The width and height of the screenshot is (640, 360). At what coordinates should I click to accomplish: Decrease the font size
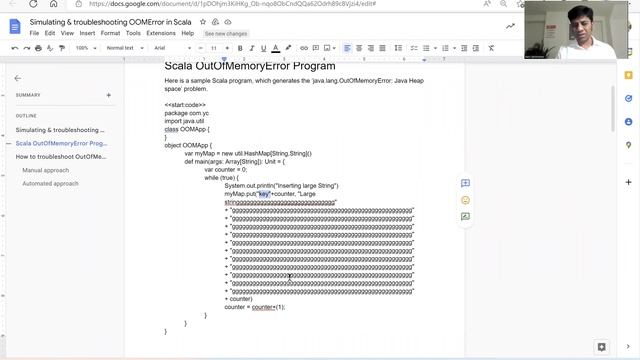pos(200,48)
